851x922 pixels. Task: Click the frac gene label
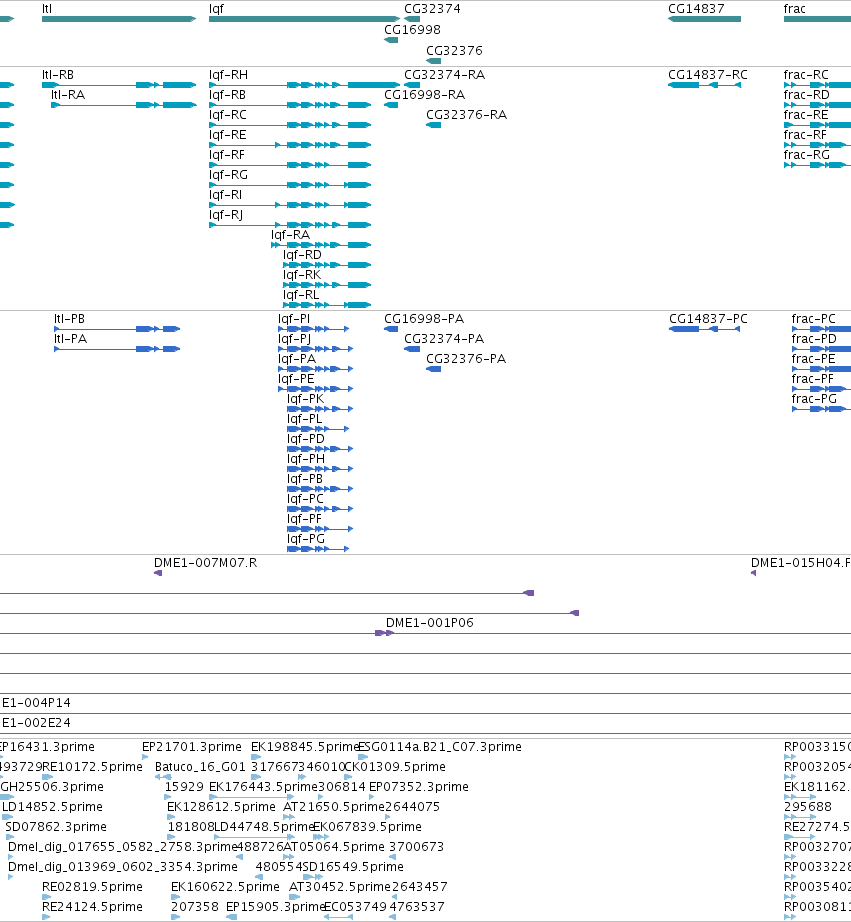coord(795,9)
